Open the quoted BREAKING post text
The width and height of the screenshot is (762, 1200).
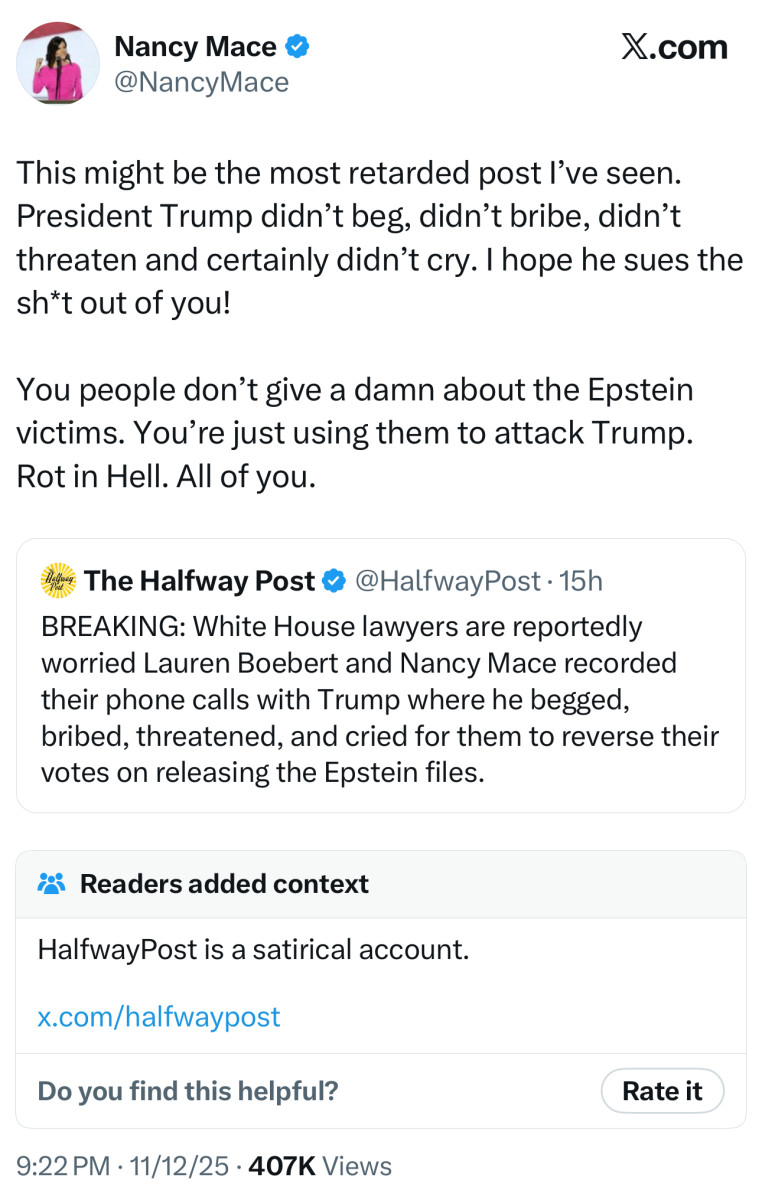(x=380, y=699)
